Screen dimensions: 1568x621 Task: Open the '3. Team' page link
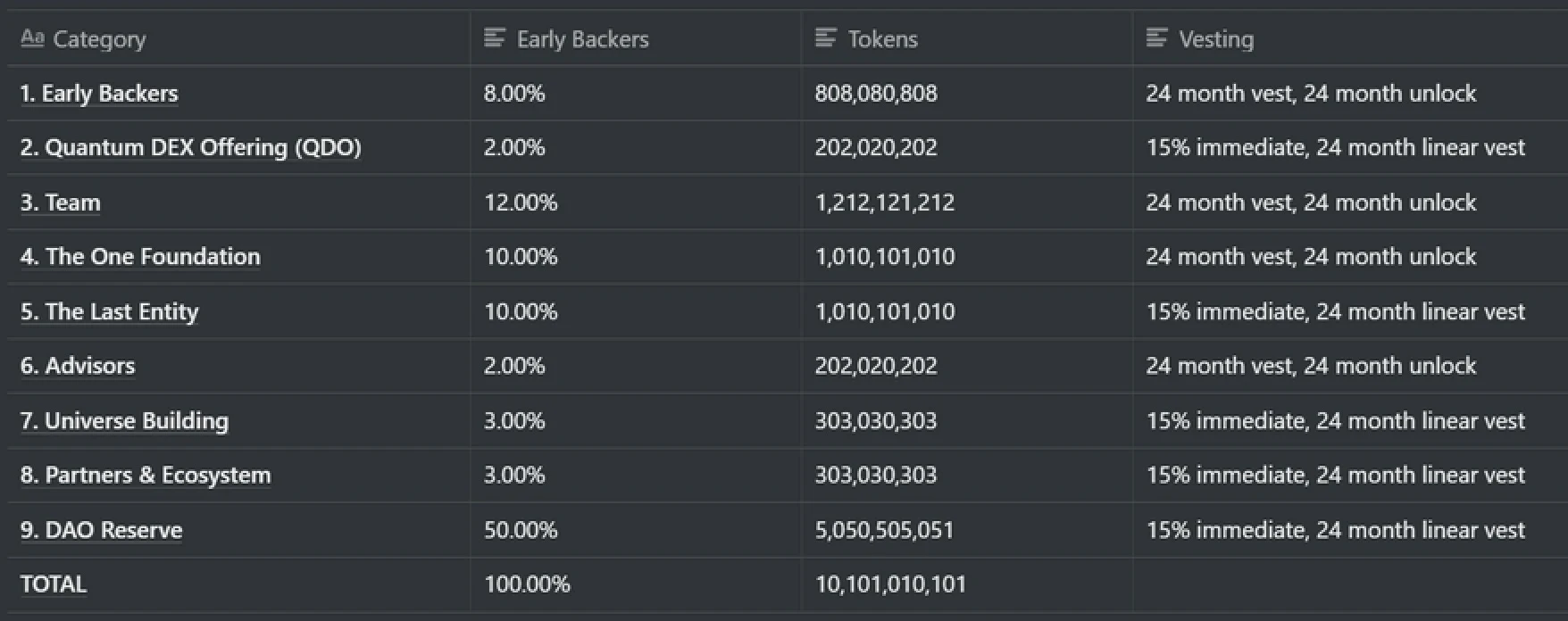[x=61, y=203]
